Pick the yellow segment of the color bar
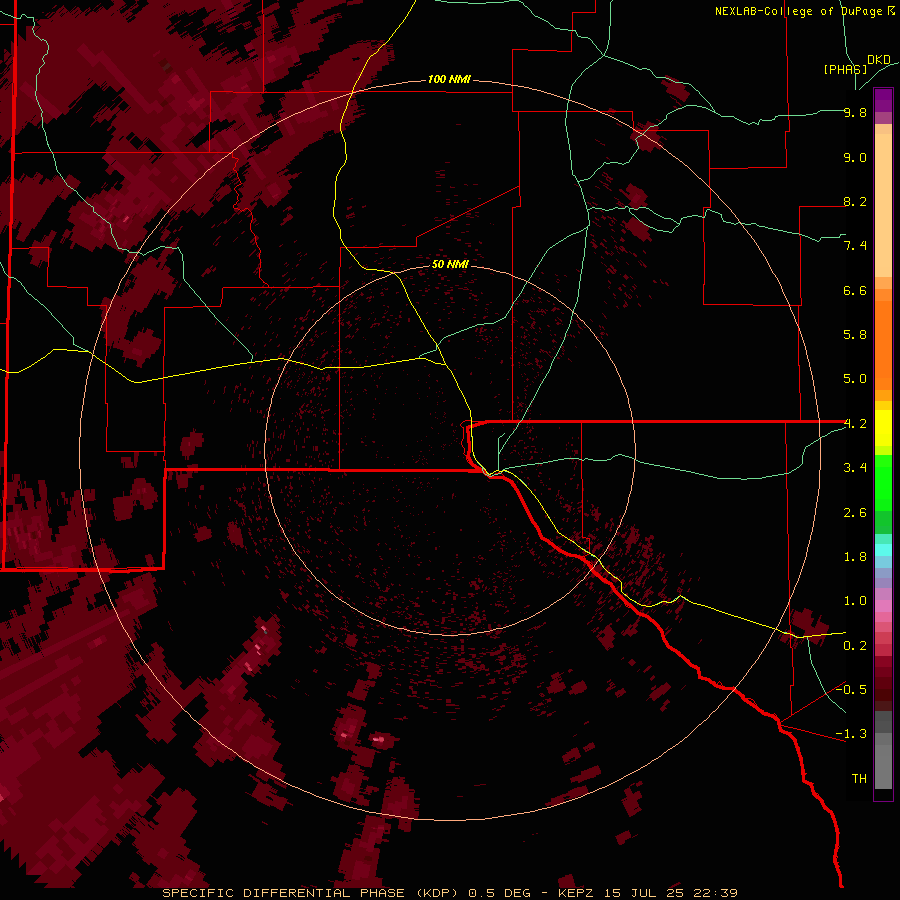The height and width of the screenshot is (900, 900). click(x=883, y=428)
